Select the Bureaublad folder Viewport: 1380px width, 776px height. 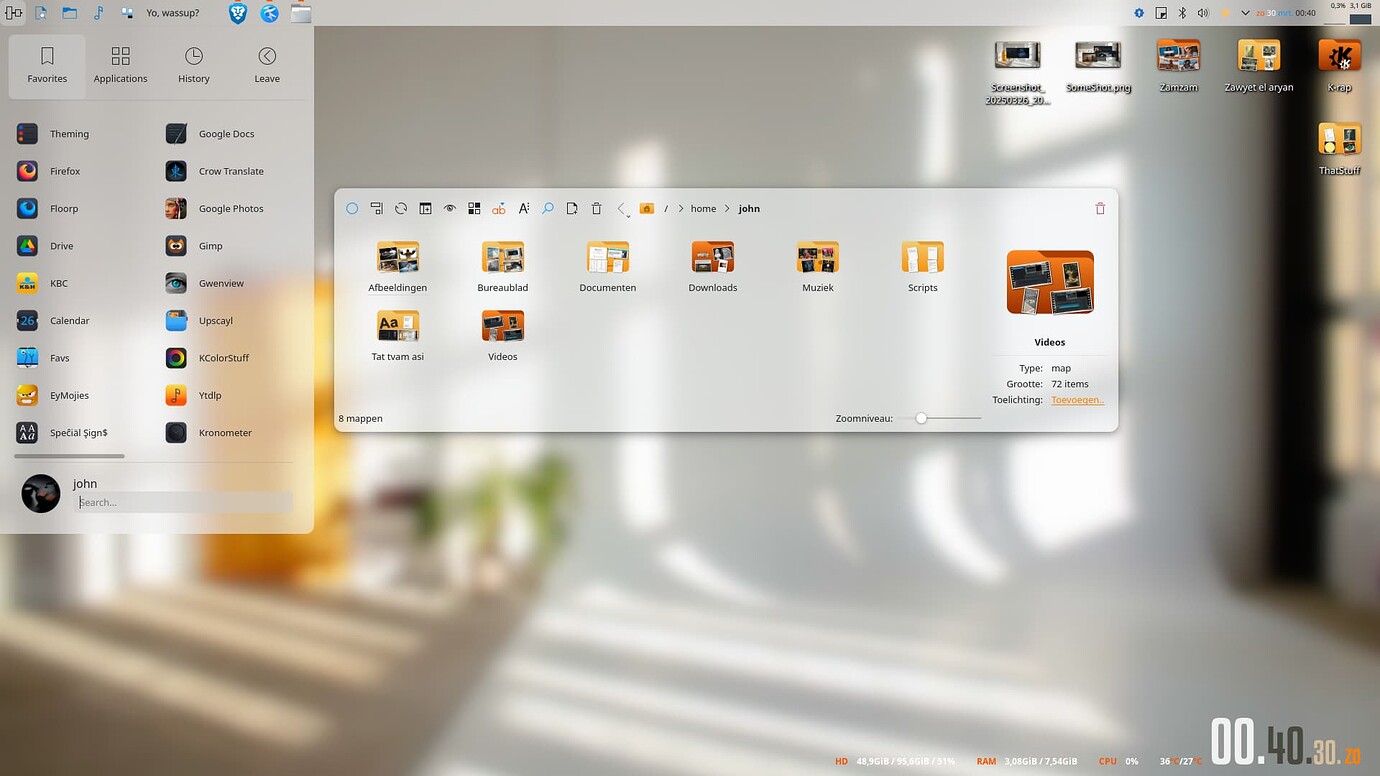pyautogui.click(x=503, y=267)
